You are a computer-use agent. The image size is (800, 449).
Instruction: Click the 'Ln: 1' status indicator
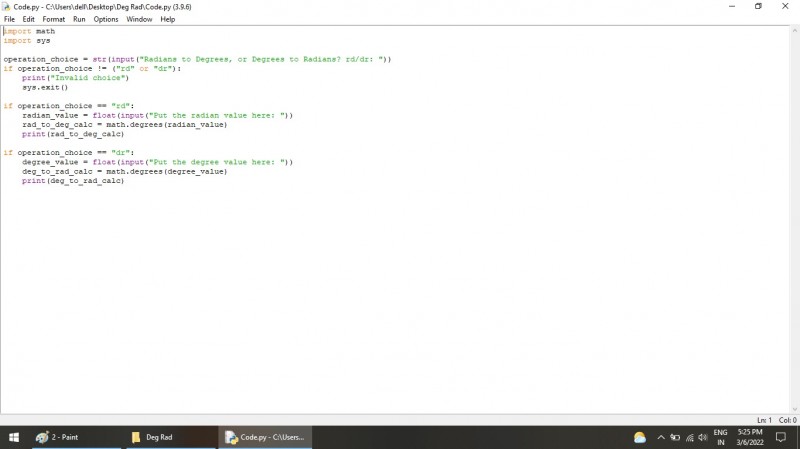764,420
